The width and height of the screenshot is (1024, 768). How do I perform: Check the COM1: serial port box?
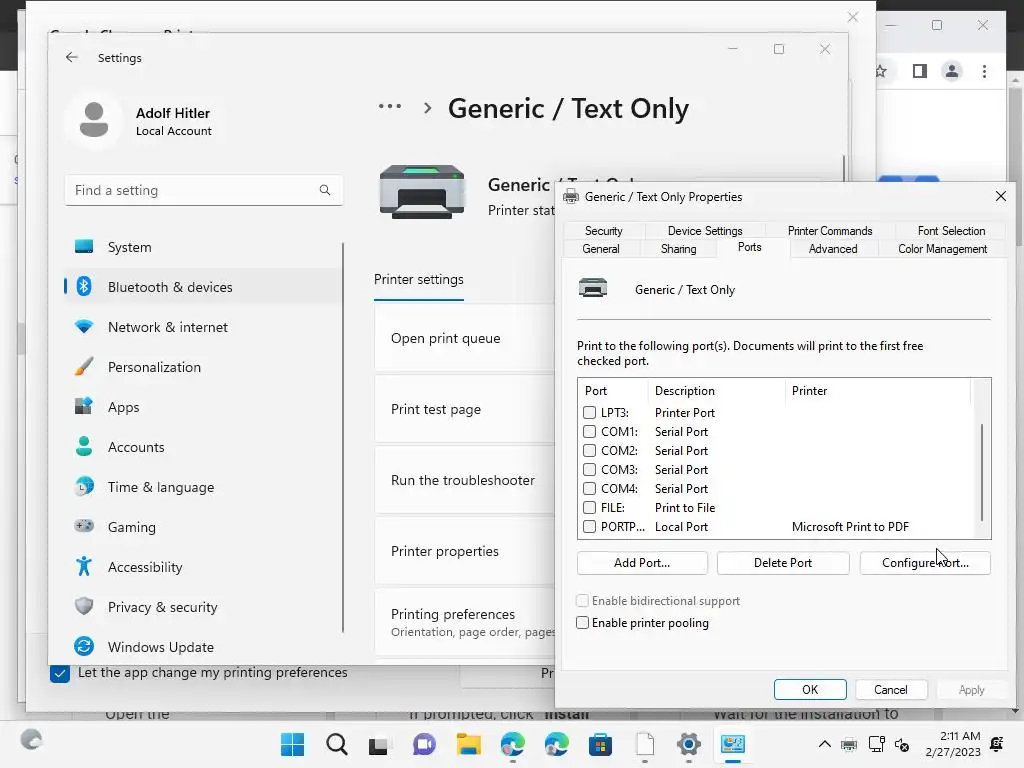point(589,431)
